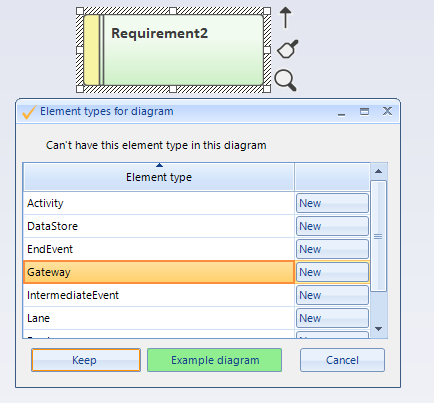The image size is (434, 403).
Task: Minimize the Element types for diagram dialog
Action: point(341,114)
